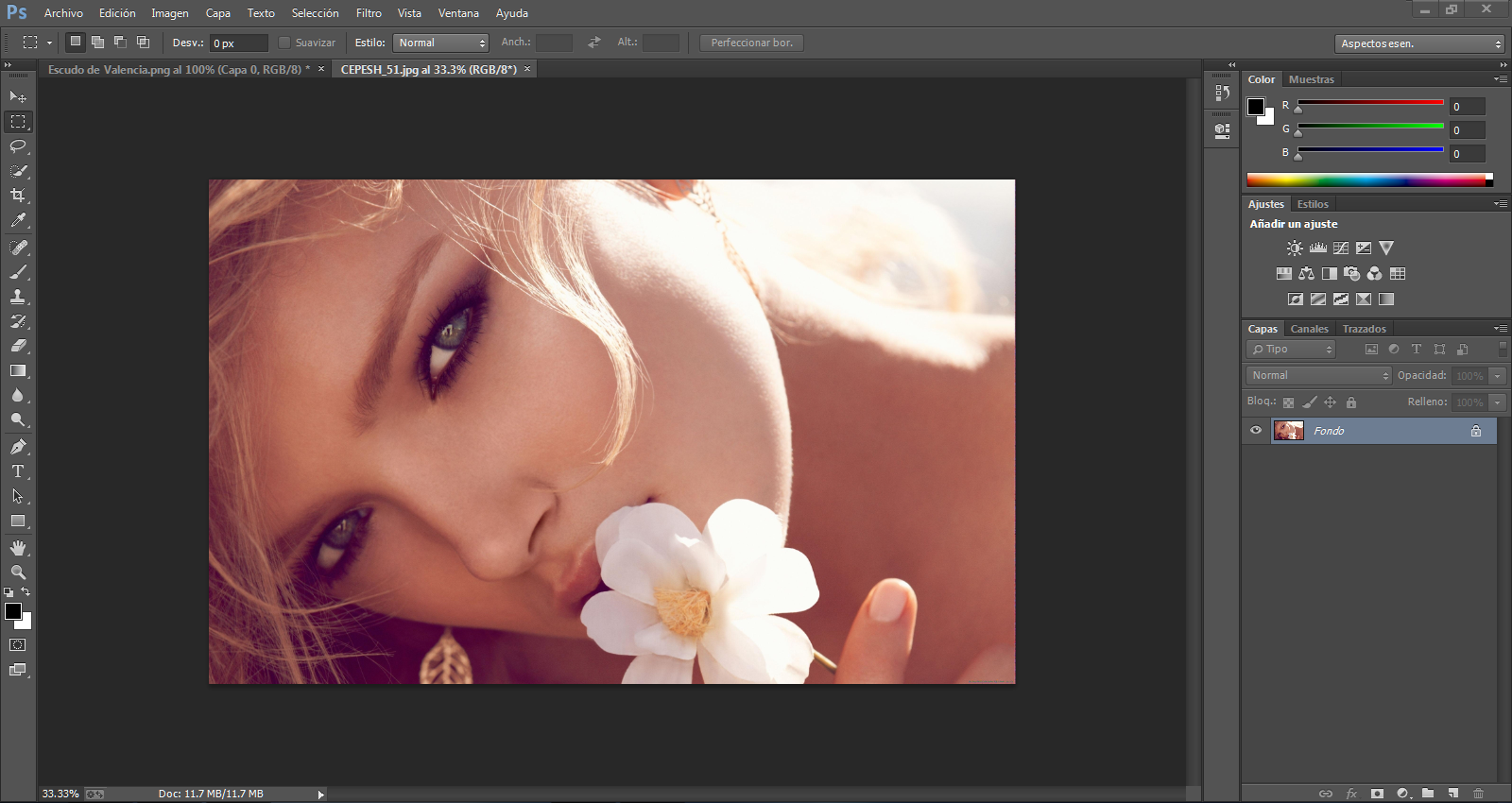Select the Clone Stamp tool
The image size is (1512, 803).
click(x=18, y=297)
